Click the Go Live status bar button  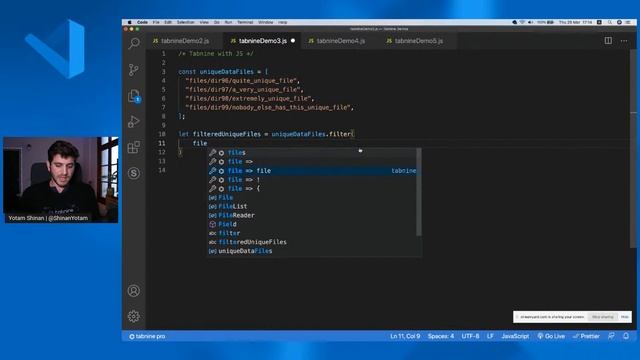click(551, 336)
